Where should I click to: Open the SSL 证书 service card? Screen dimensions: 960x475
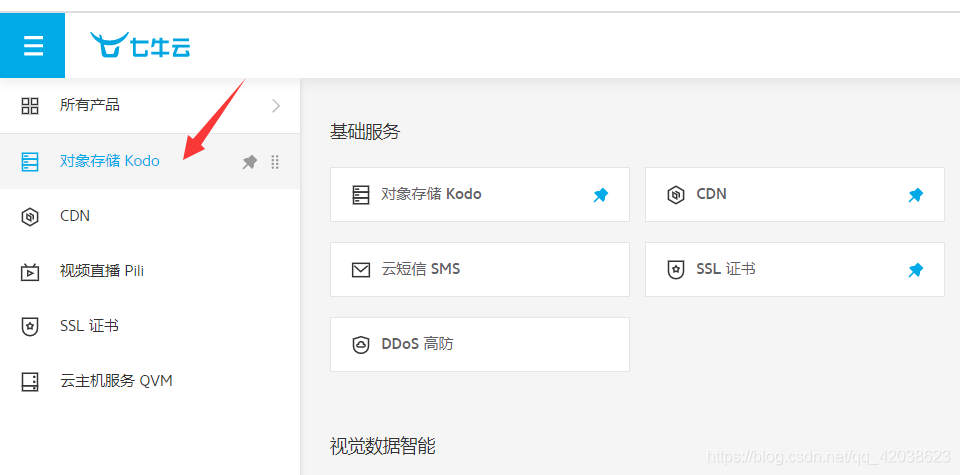[795, 269]
